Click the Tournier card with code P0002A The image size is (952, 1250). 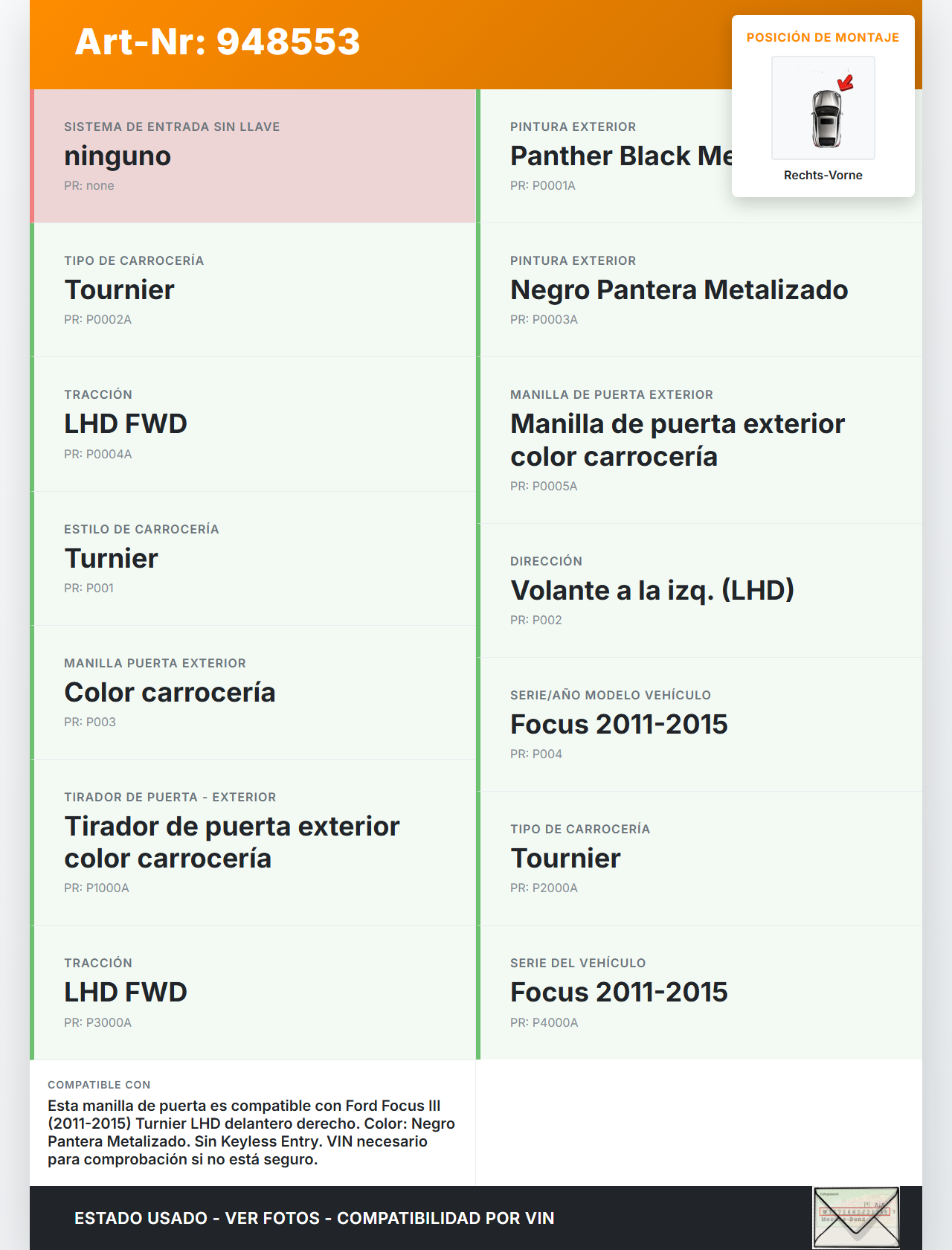(253, 290)
